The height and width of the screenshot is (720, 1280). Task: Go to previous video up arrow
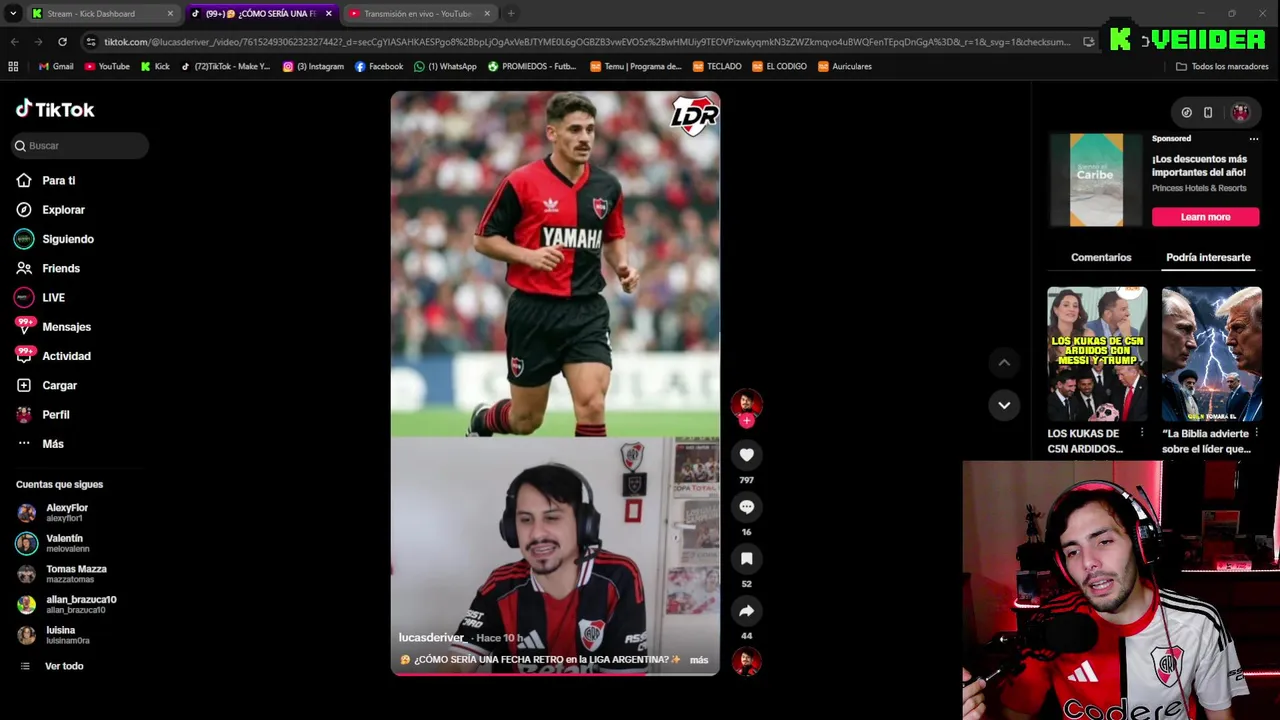(x=1004, y=362)
